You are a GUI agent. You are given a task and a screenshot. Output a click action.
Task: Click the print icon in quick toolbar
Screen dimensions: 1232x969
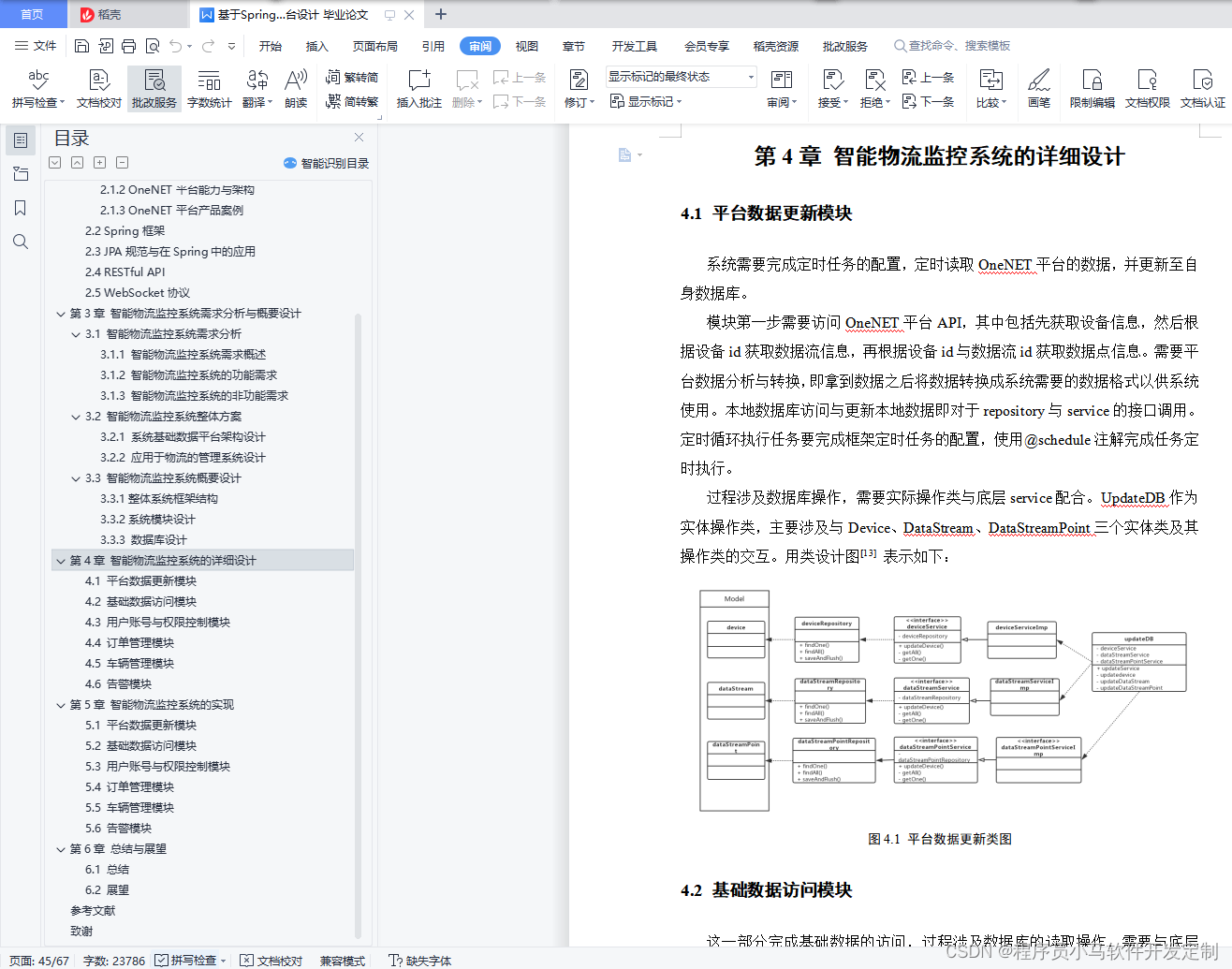pyautogui.click(x=128, y=46)
